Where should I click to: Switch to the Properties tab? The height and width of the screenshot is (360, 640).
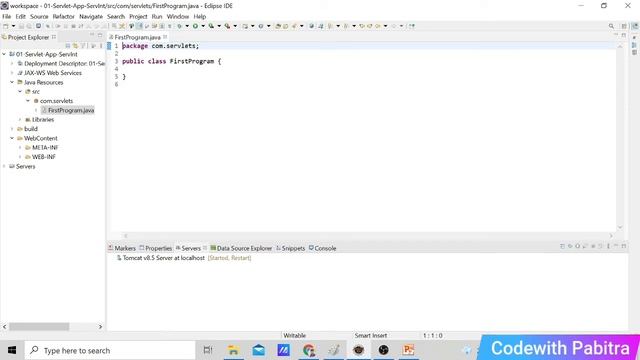(x=156, y=248)
